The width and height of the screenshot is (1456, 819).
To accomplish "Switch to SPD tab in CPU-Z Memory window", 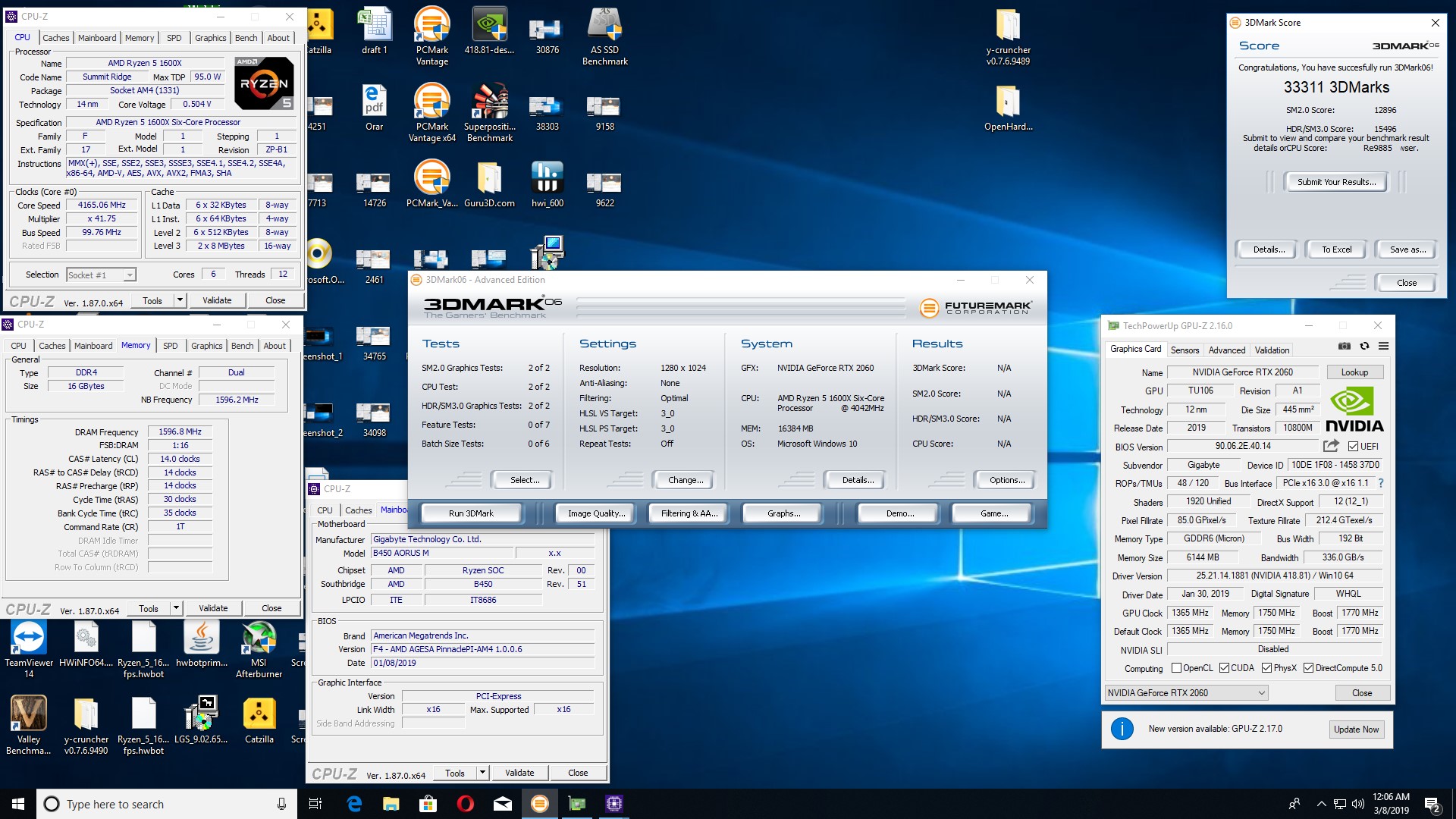I will pos(171,346).
